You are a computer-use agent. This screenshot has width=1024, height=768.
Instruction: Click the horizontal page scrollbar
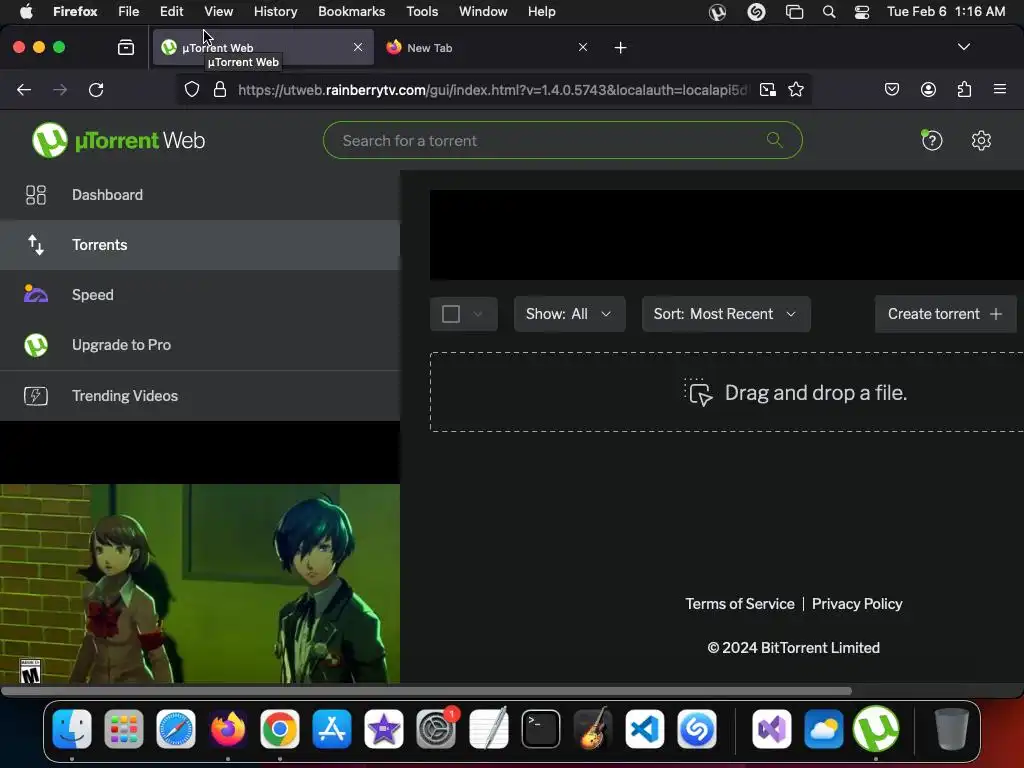[x=426, y=691]
